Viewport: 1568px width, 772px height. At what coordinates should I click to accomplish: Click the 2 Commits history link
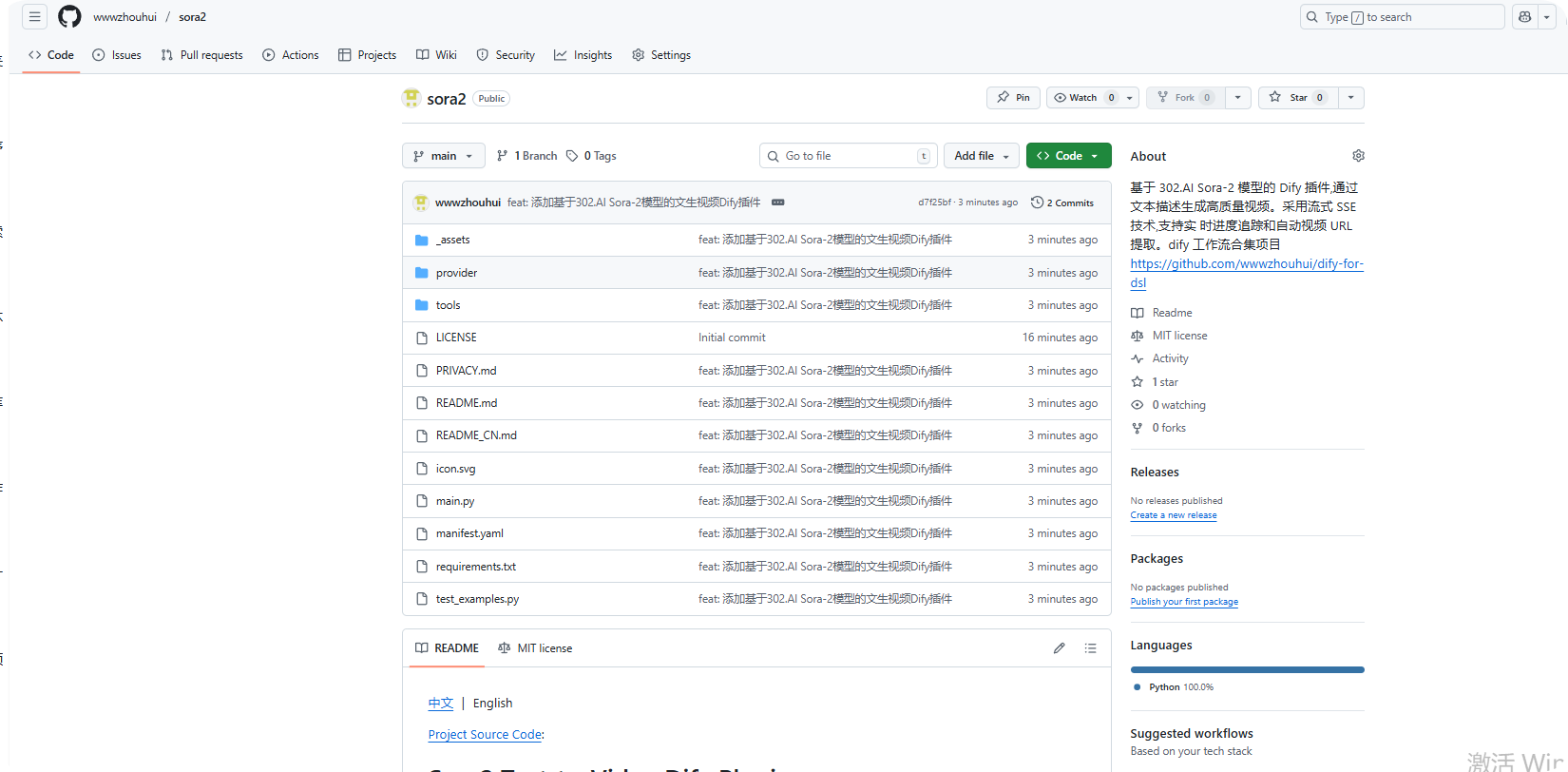(1062, 203)
